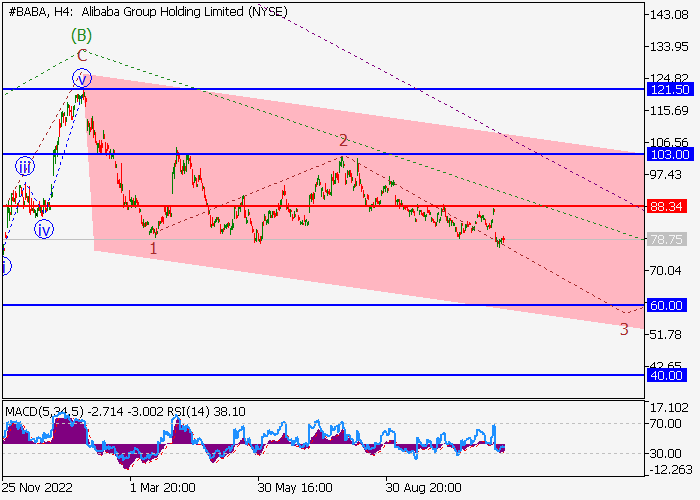700x500 pixels.
Task: Click the blue 40.00 price level tag
Action: point(667,375)
